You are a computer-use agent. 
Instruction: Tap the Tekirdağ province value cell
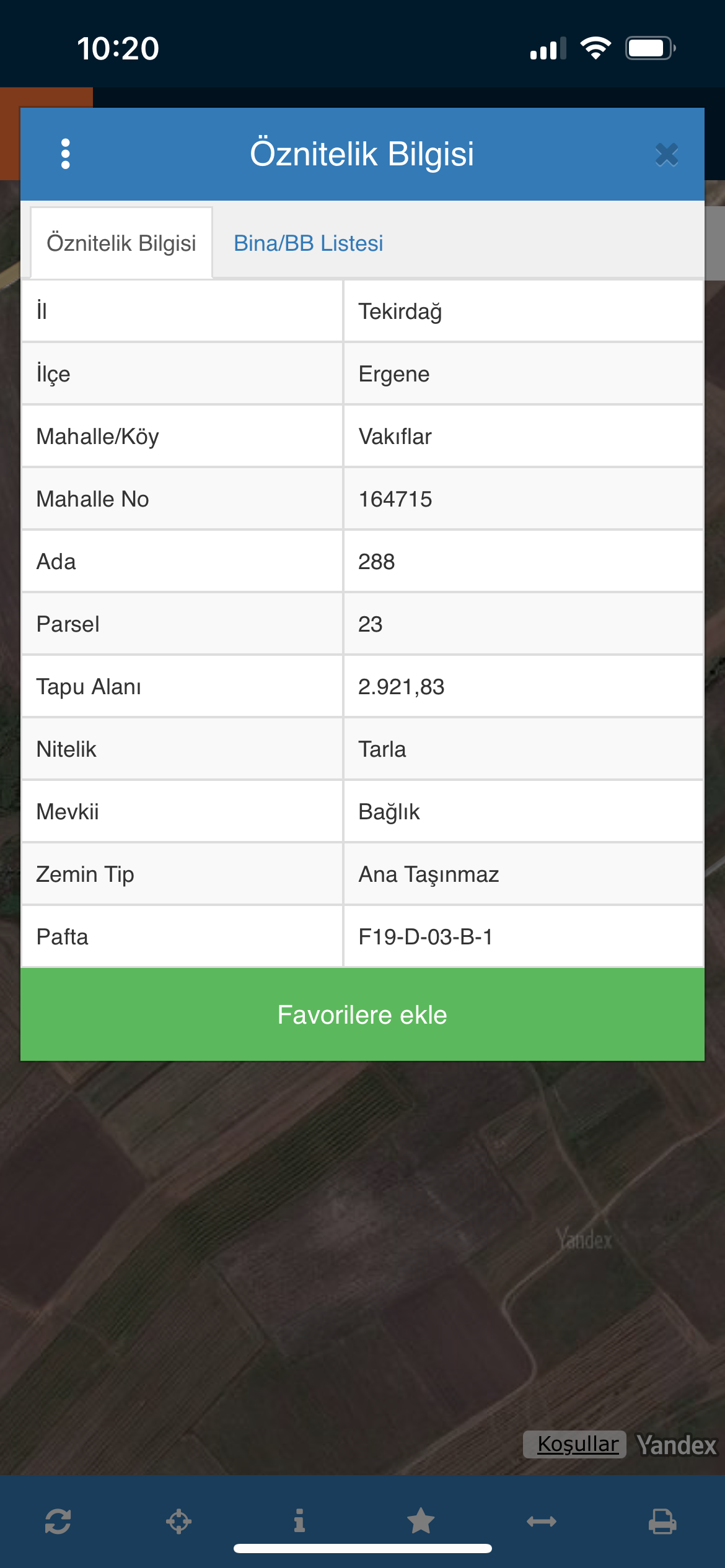(400, 311)
